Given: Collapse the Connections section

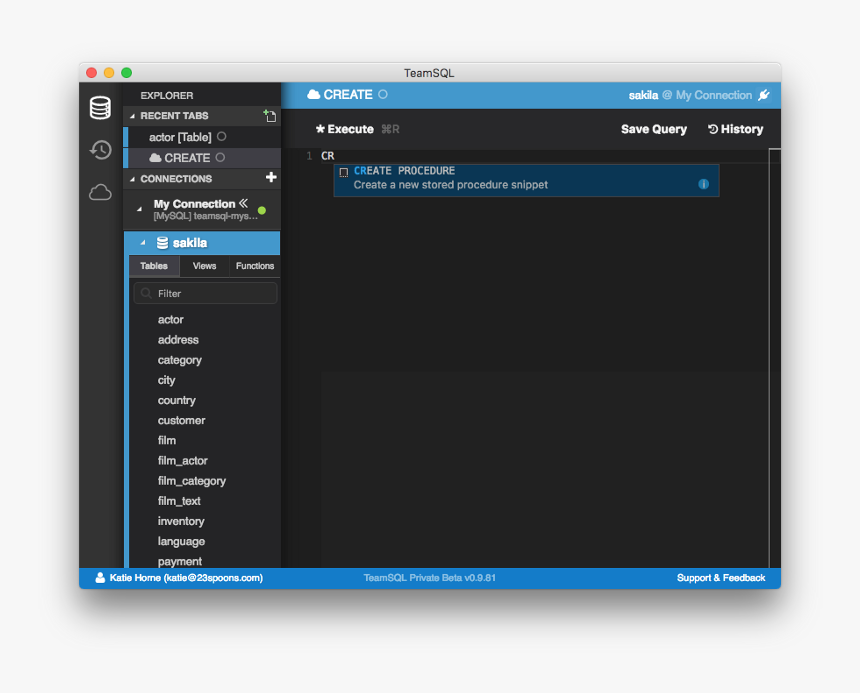Looking at the screenshot, I should [131, 179].
